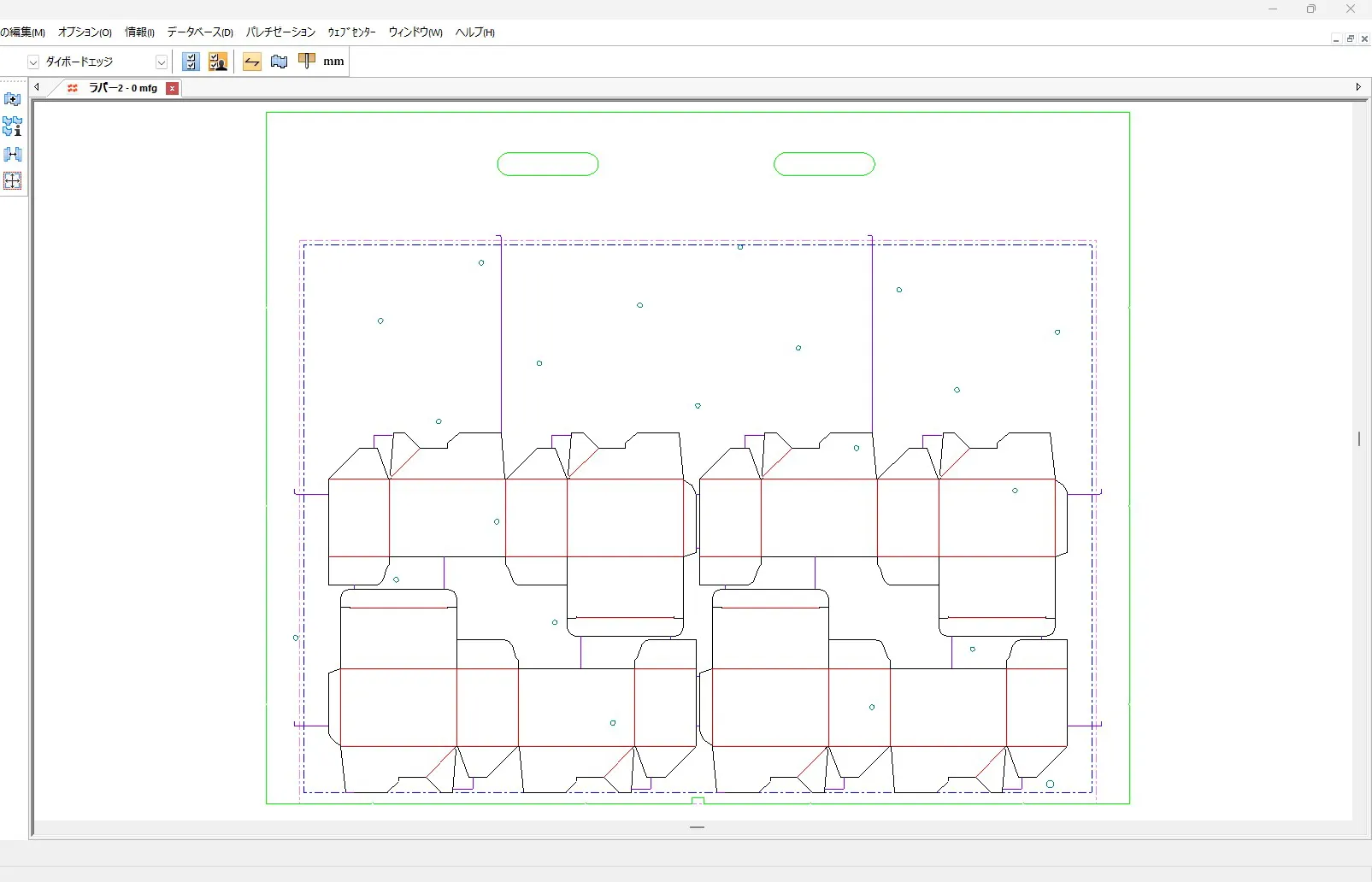
Task: Click the rubber knife profile icon
Action: pos(307,61)
